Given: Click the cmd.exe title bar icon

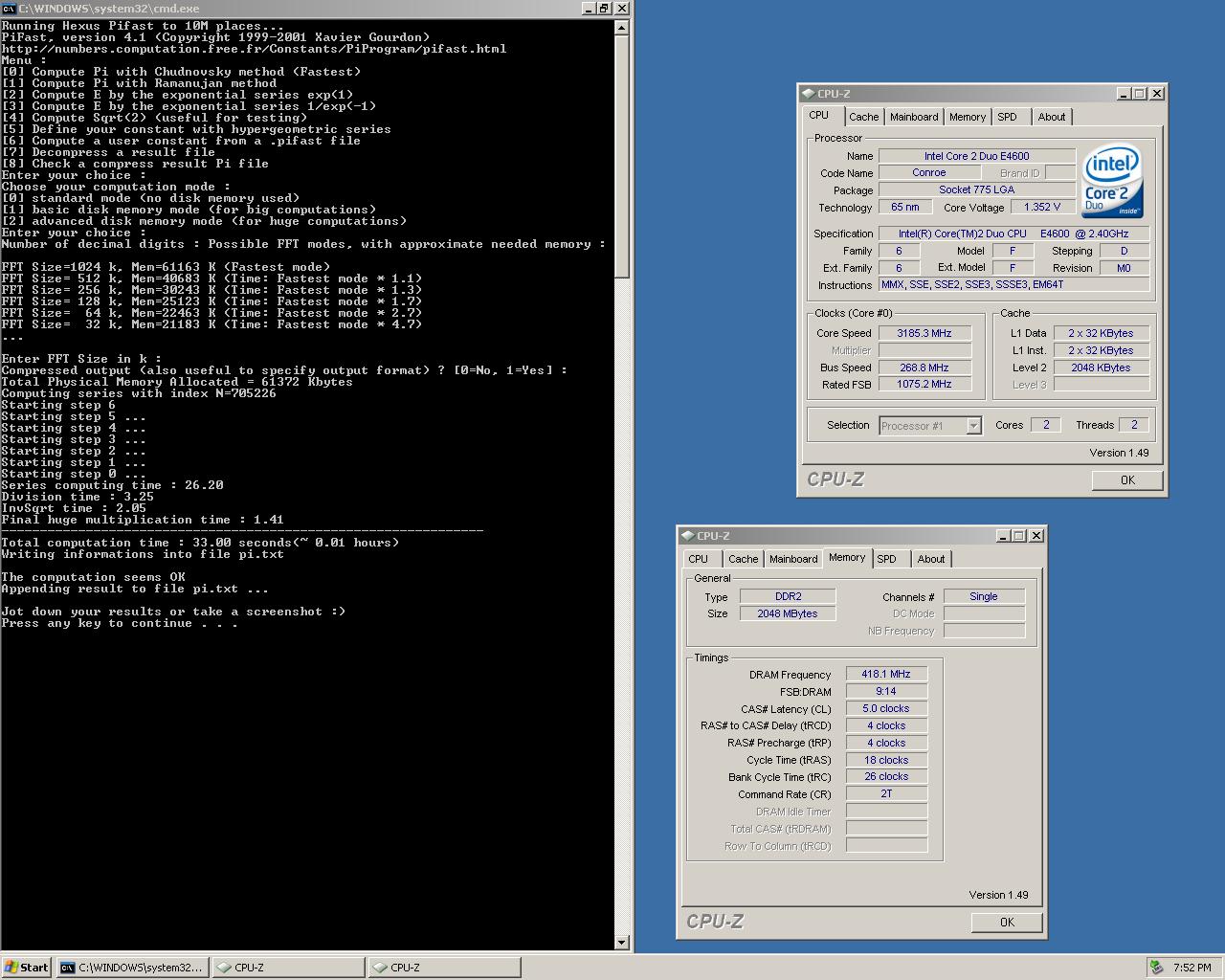Looking at the screenshot, I should 9,8.
